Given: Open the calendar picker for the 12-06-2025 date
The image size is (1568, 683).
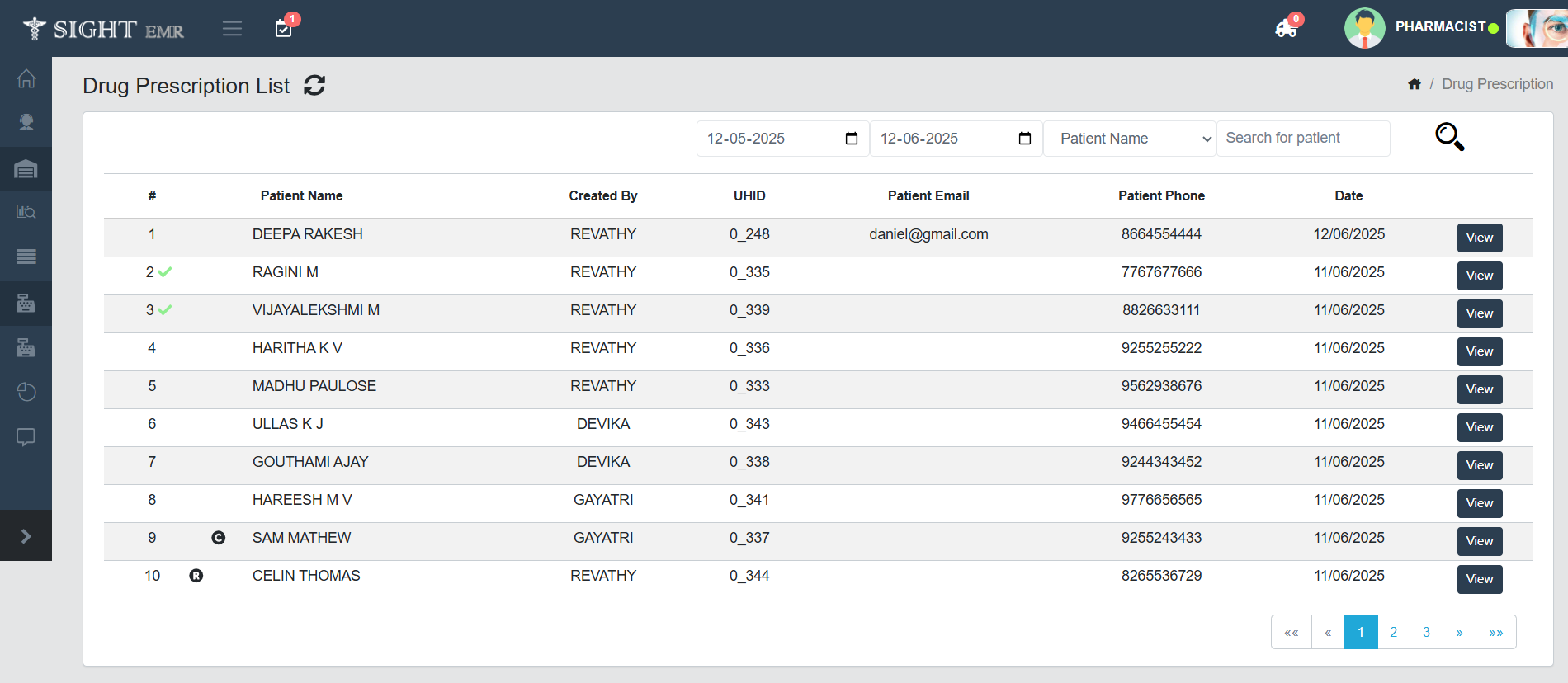Looking at the screenshot, I should coord(1025,139).
